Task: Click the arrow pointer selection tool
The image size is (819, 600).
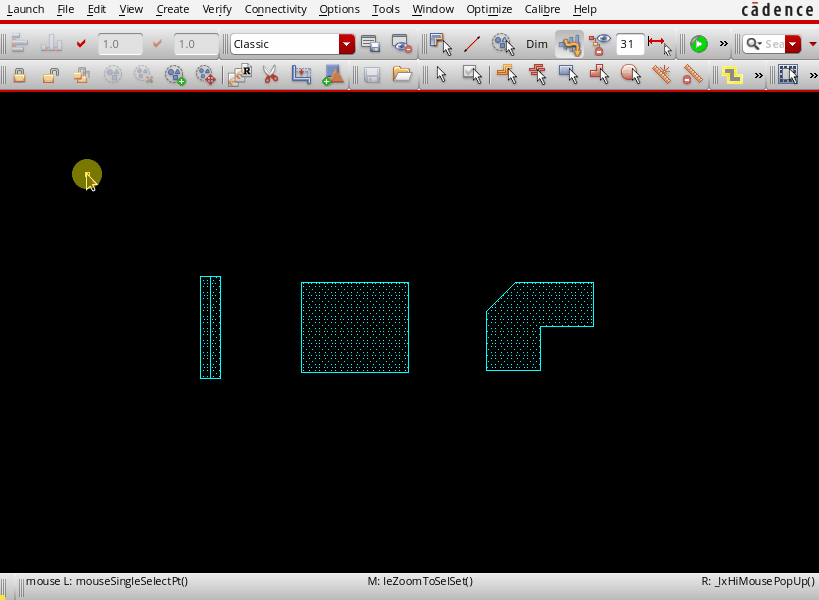Action: pyautogui.click(x=441, y=75)
